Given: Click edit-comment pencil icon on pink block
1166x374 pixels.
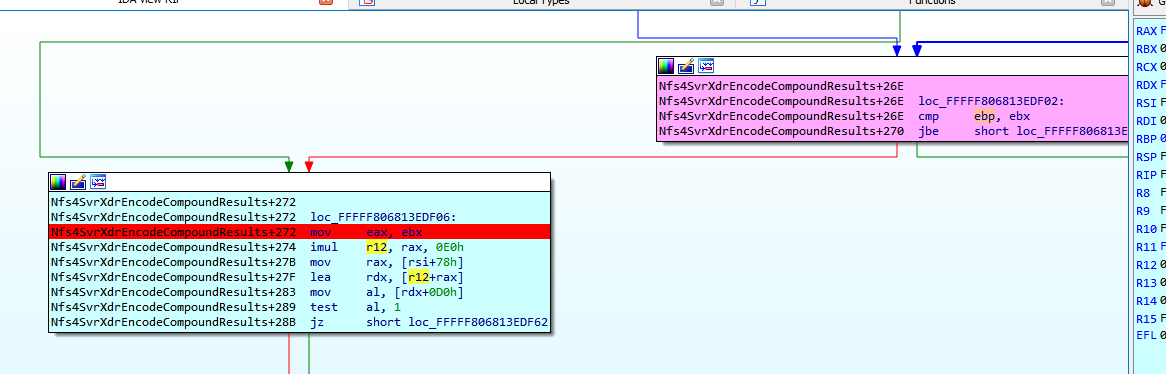Looking at the screenshot, I should pyautogui.click(x=686, y=66).
